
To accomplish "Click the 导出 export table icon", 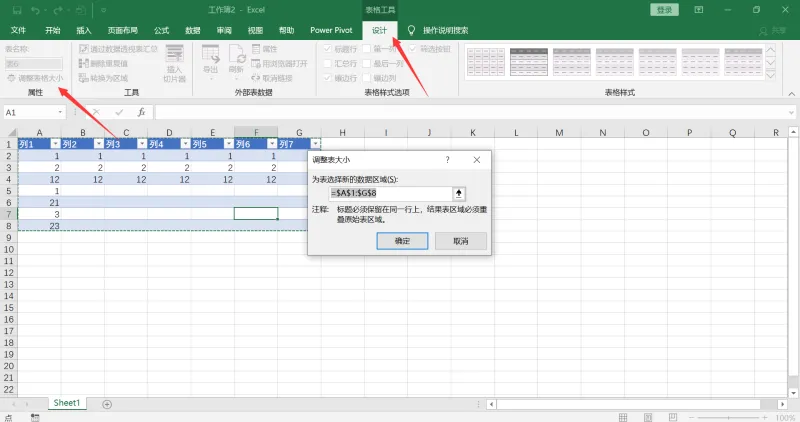I will click(210, 54).
